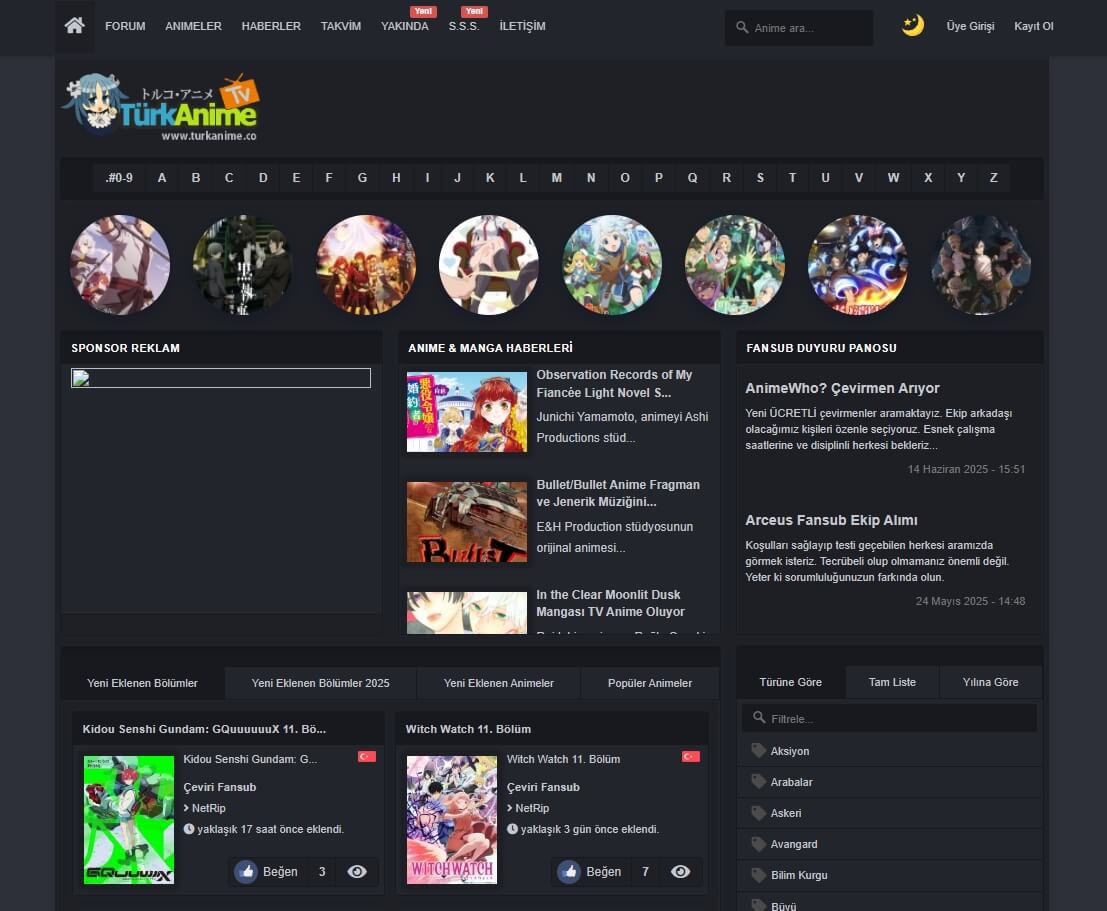Switch to the Yılına Göre tab
Screen dimensions: 1107x911
point(991,682)
